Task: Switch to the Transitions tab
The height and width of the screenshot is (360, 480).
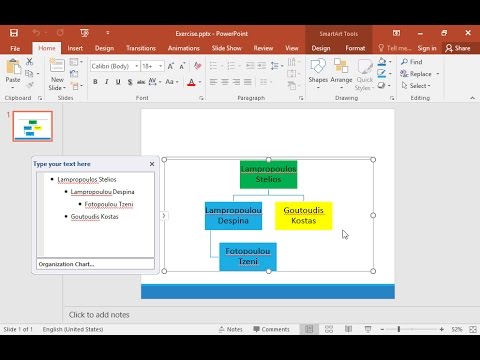Action: pos(141,48)
